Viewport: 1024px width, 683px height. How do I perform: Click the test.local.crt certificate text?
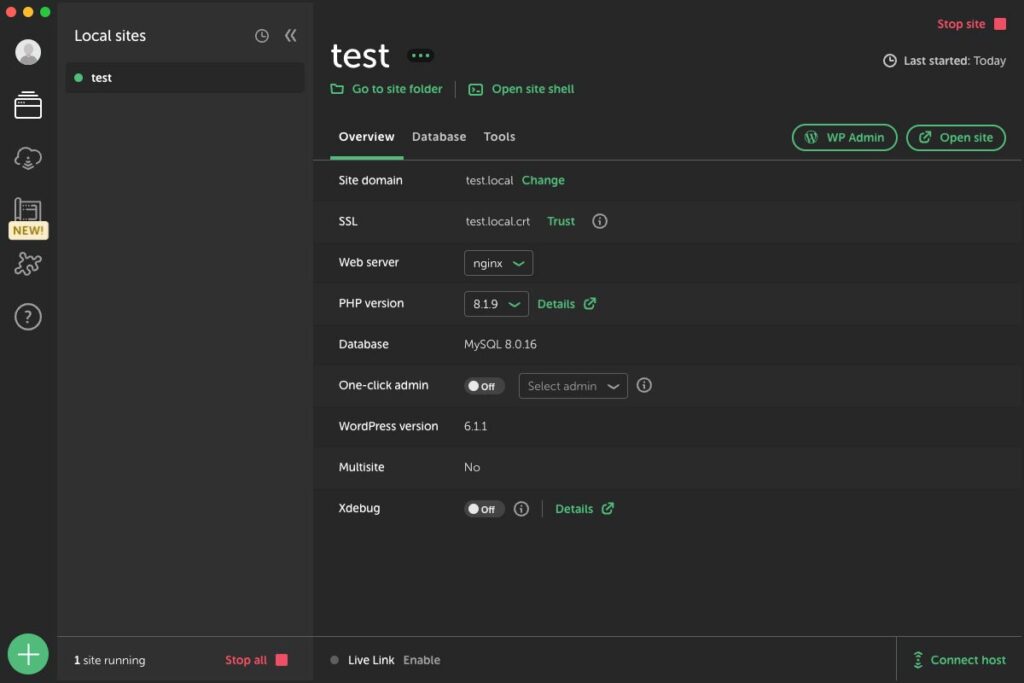point(498,221)
